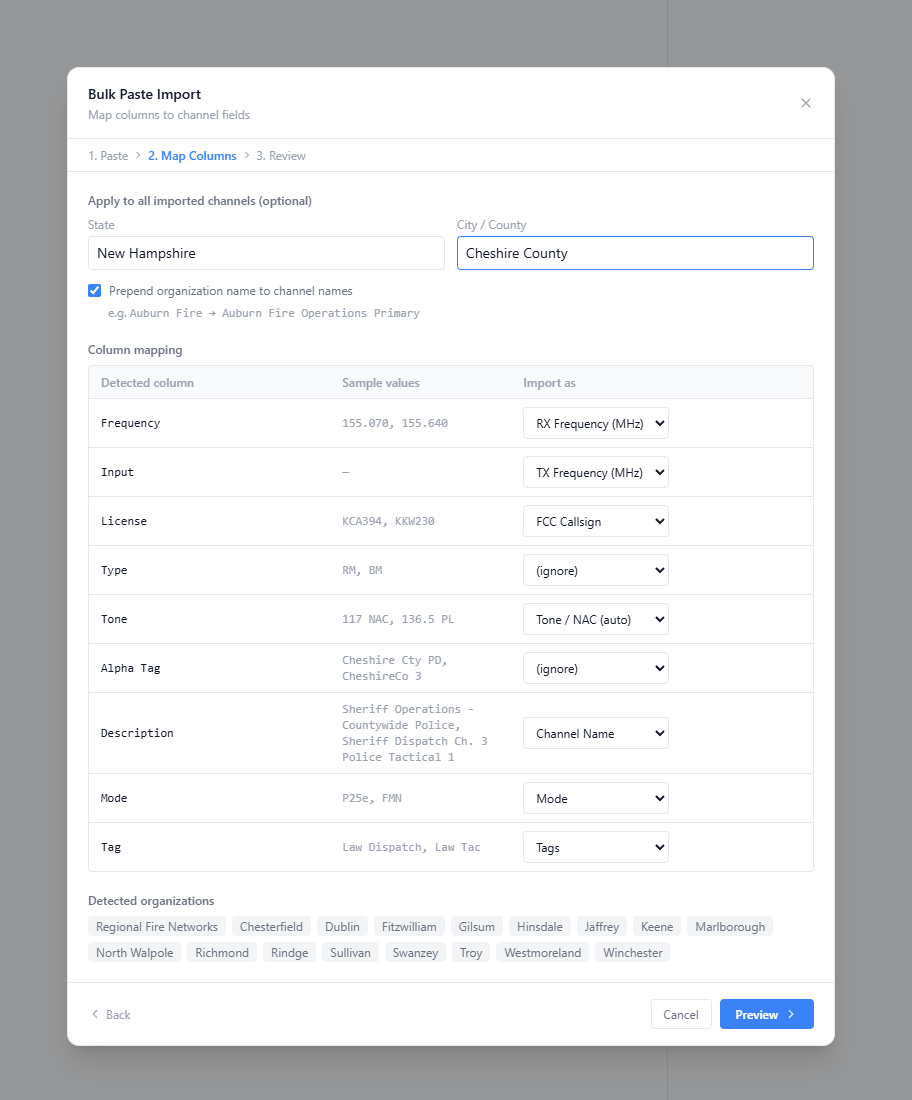Cancel the bulk paste import
Screen dimensions: 912x1100
[x=681, y=1014]
